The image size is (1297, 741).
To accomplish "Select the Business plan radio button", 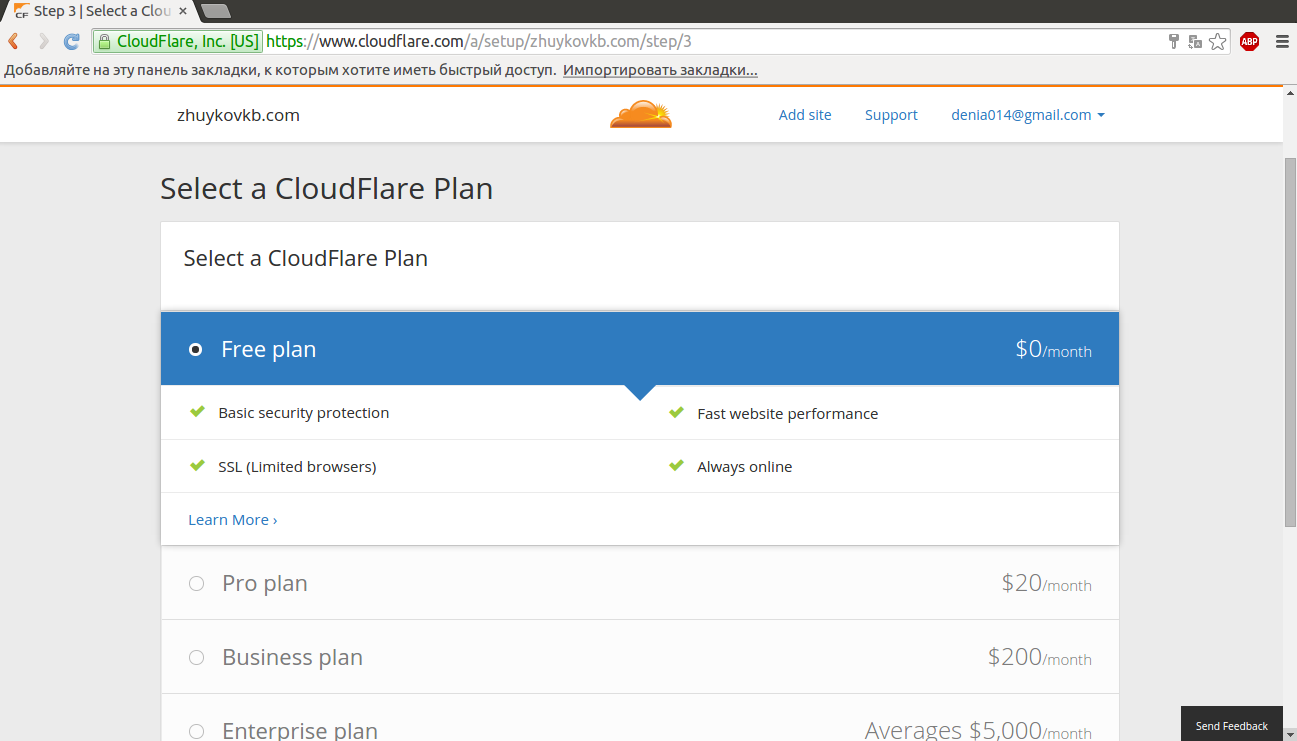I will pos(196,657).
